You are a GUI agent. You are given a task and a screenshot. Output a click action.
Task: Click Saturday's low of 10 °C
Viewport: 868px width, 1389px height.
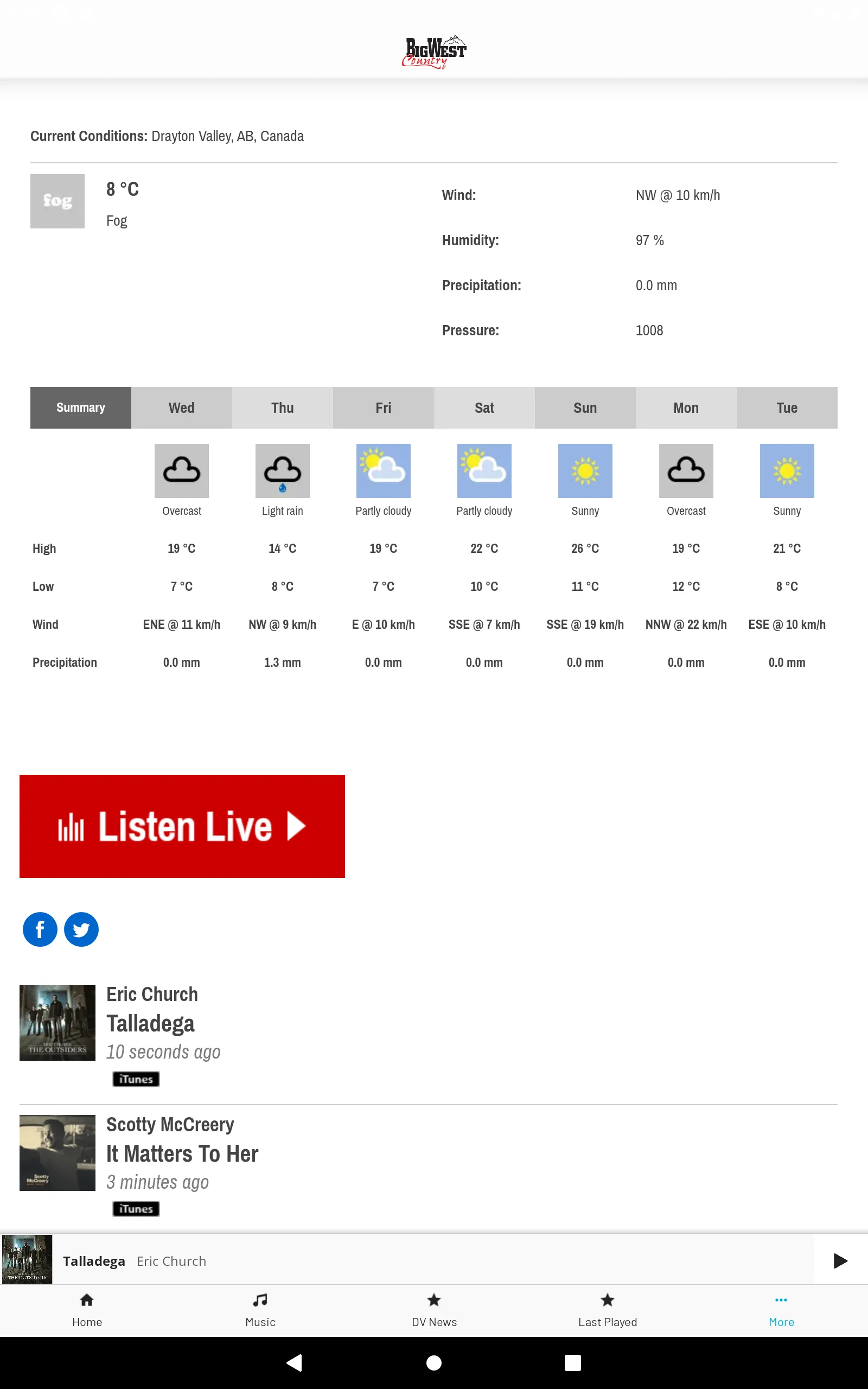point(484,586)
